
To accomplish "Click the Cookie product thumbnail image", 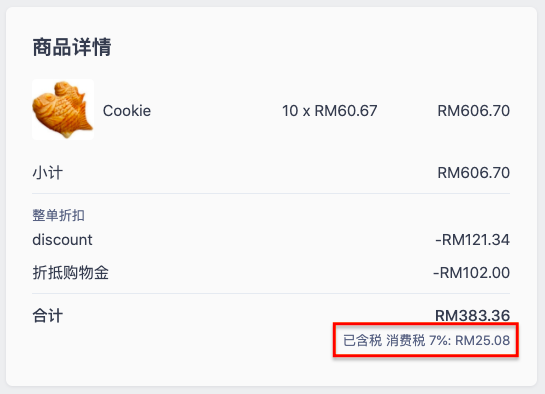I will click(63, 109).
